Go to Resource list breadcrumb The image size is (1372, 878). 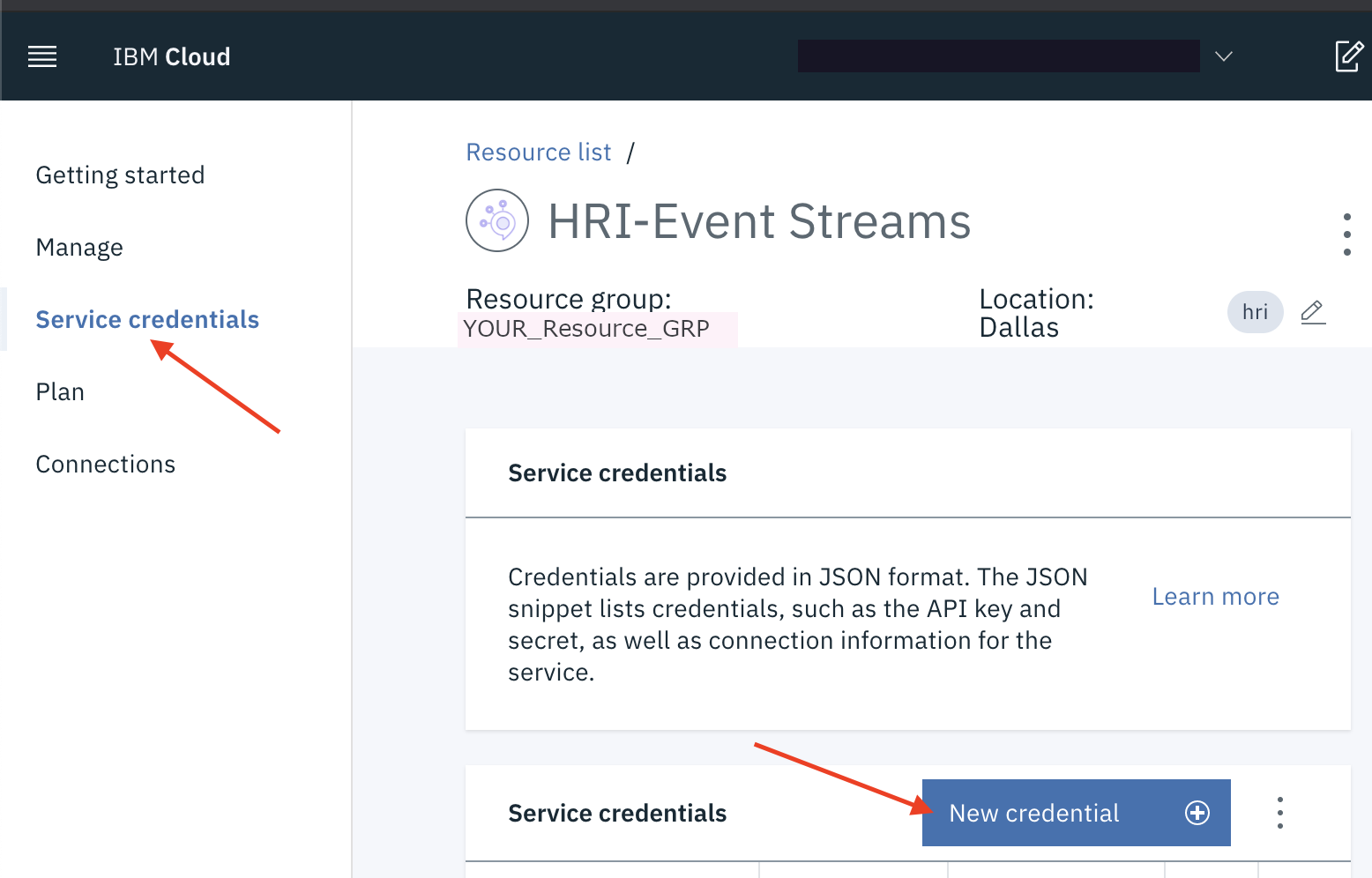pyautogui.click(x=539, y=153)
